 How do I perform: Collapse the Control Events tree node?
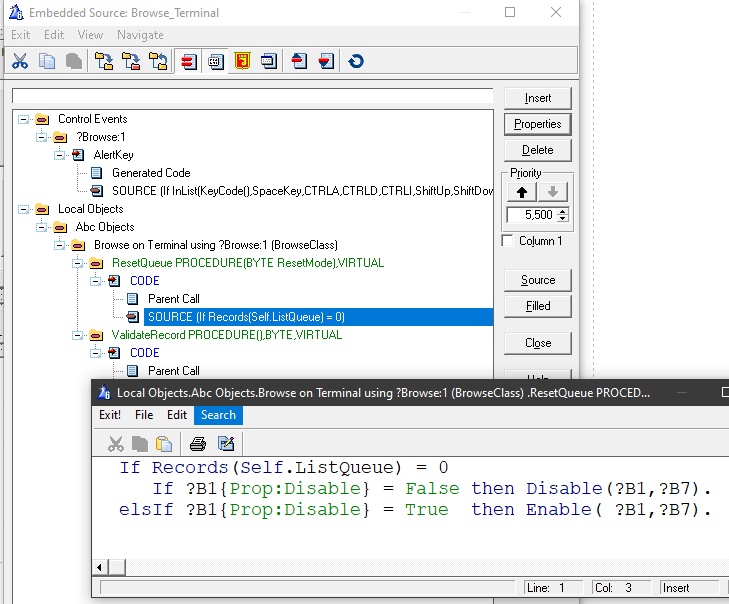click(x=23, y=119)
